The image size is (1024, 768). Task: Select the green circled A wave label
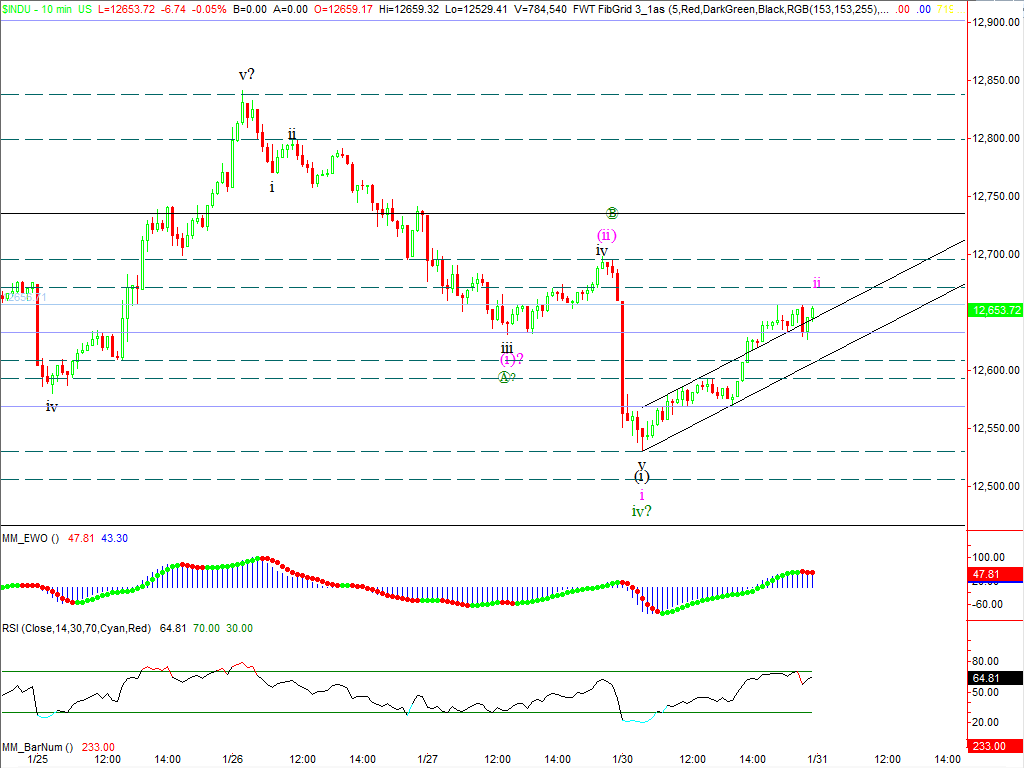coord(506,376)
